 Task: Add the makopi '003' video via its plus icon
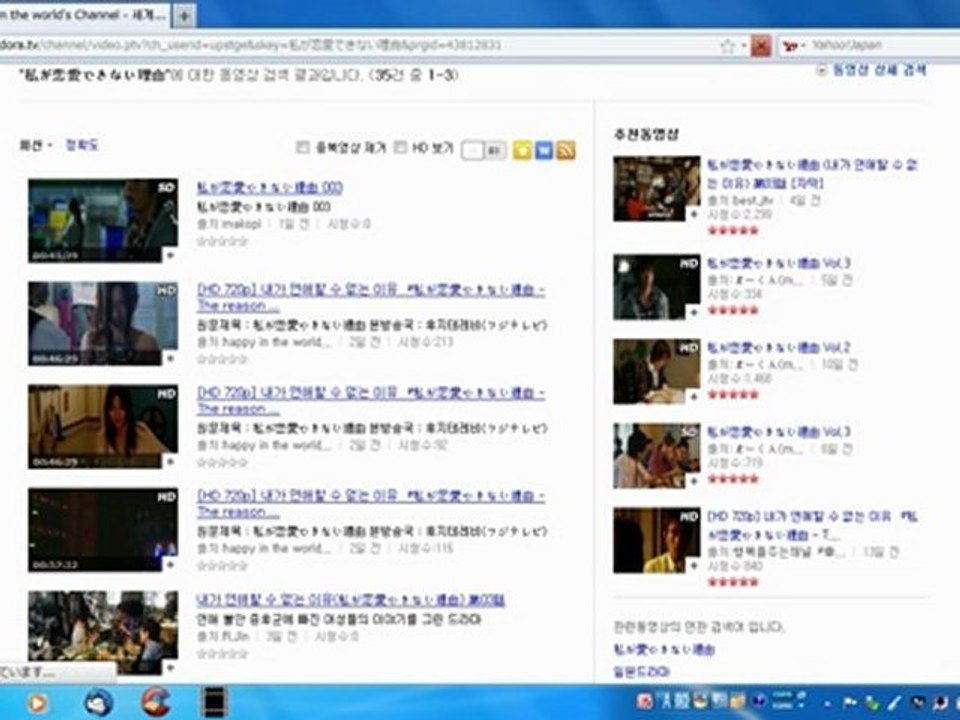click(170, 255)
